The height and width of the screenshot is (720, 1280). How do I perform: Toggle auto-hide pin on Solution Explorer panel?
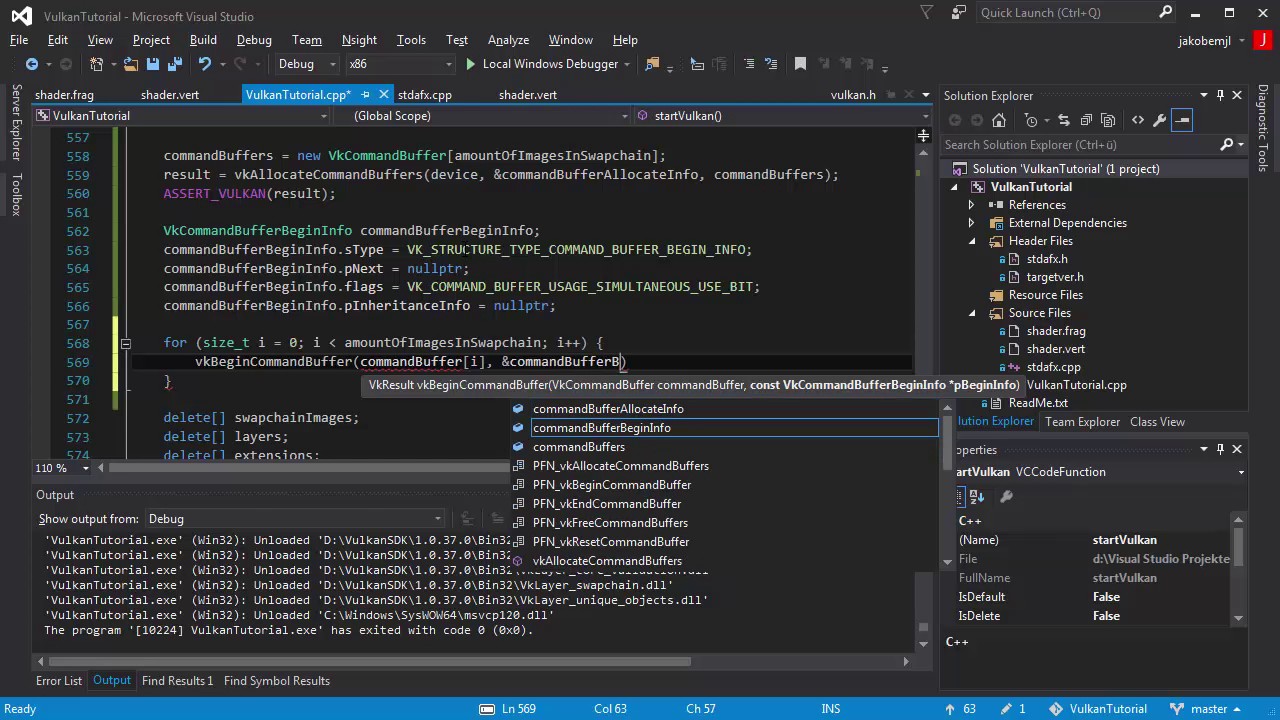[x=1220, y=95]
